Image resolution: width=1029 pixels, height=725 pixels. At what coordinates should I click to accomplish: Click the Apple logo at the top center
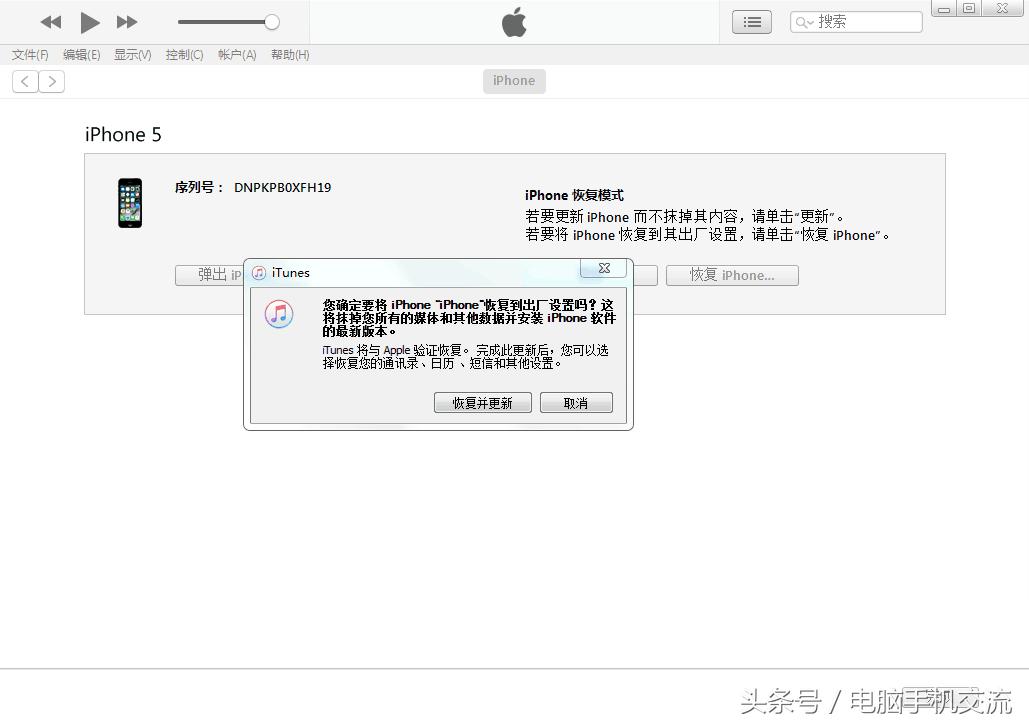(513, 22)
